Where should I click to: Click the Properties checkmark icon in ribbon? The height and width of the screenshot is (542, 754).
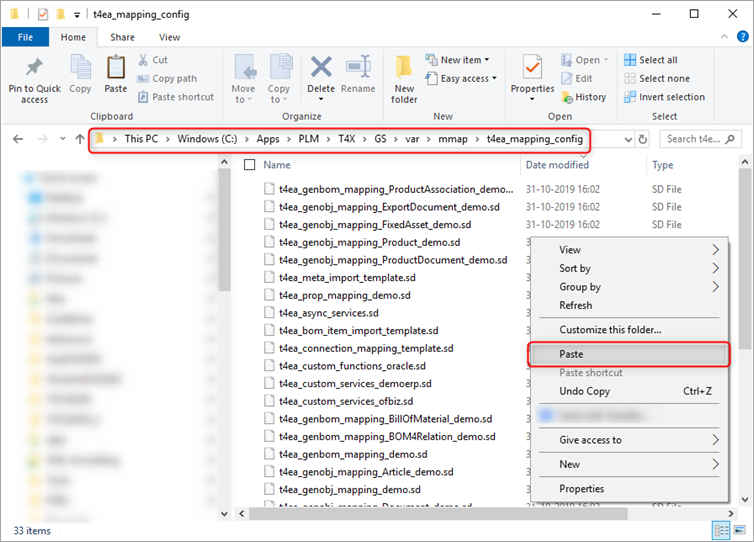532,67
